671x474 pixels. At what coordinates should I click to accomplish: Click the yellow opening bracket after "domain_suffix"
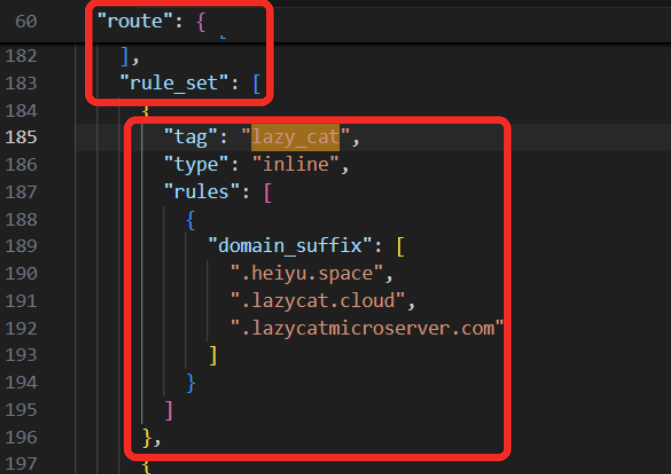[400, 247]
